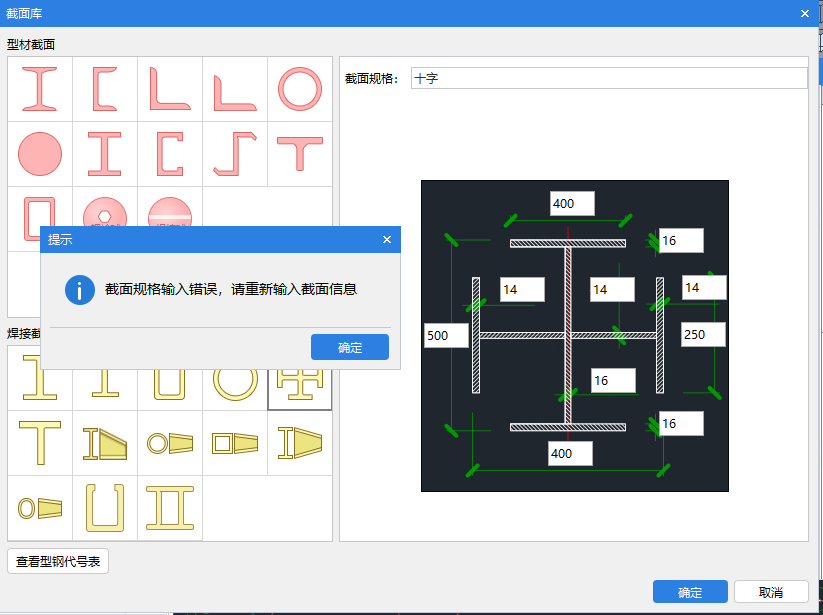The width and height of the screenshot is (823, 615).
Task: Select the yellow welded T-shaped section
Action: pos(40,443)
